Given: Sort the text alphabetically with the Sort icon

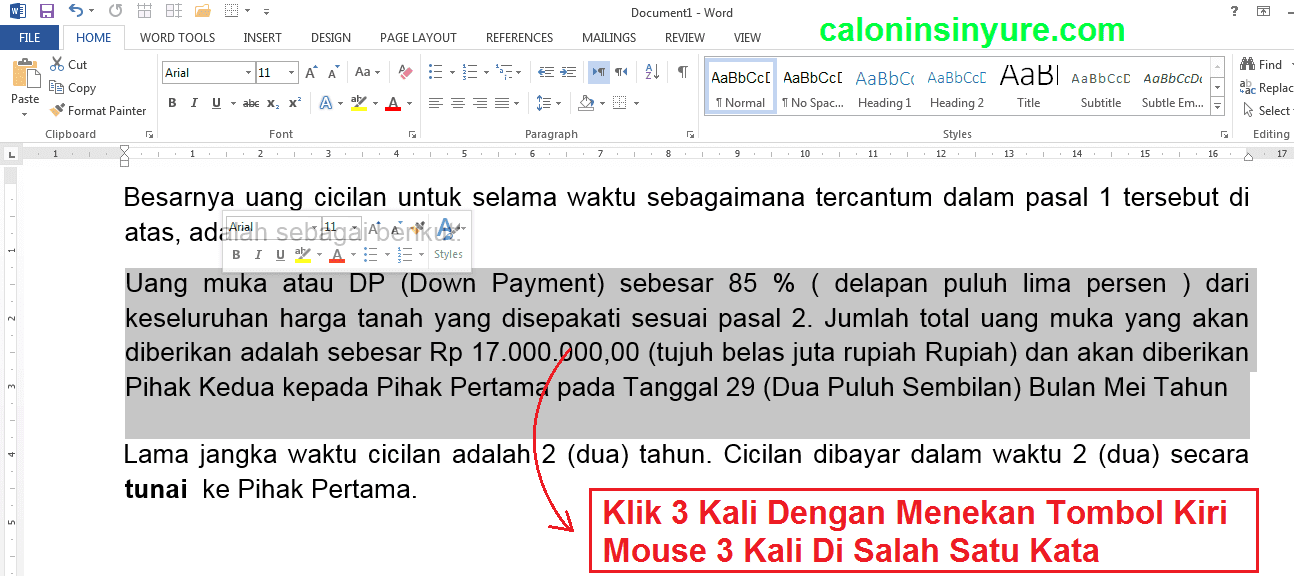Looking at the screenshot, I should coord(651,73).
